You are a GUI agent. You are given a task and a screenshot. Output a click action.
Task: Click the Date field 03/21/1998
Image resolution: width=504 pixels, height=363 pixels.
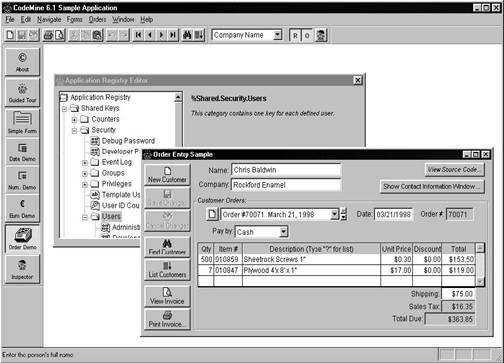click(393, 214)
